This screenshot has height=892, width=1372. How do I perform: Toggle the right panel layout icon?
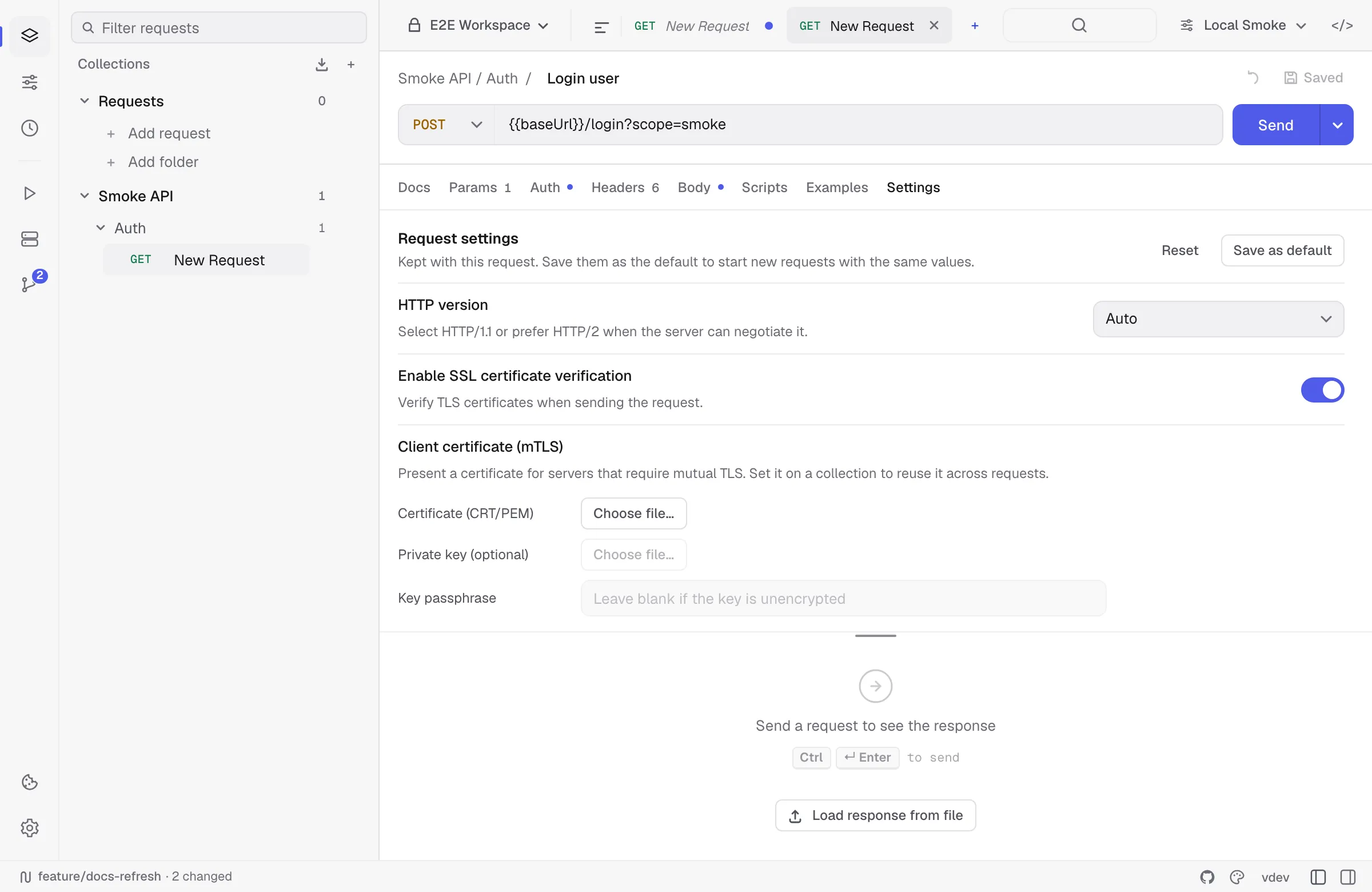(1348, 877)
